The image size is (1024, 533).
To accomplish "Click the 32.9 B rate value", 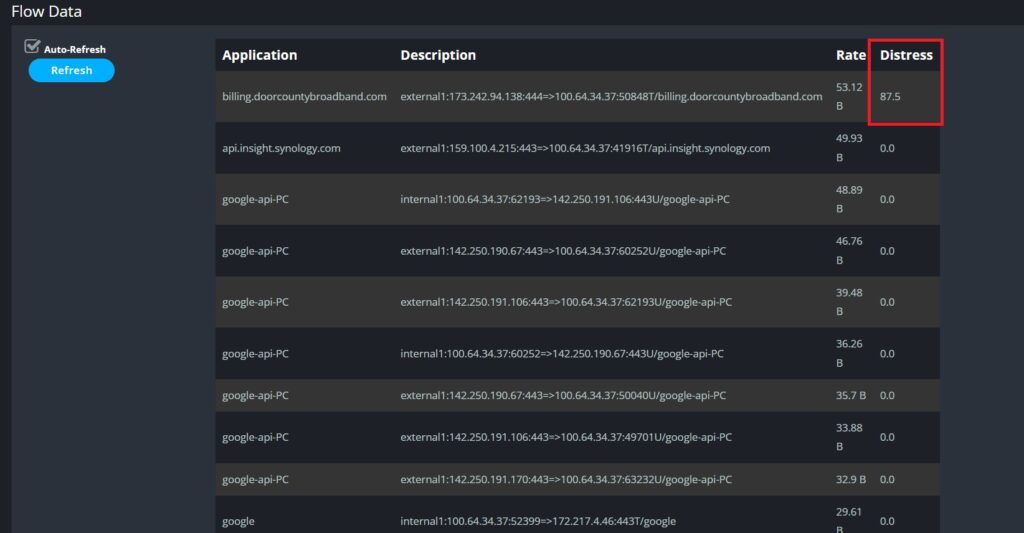I will [853, 479].
